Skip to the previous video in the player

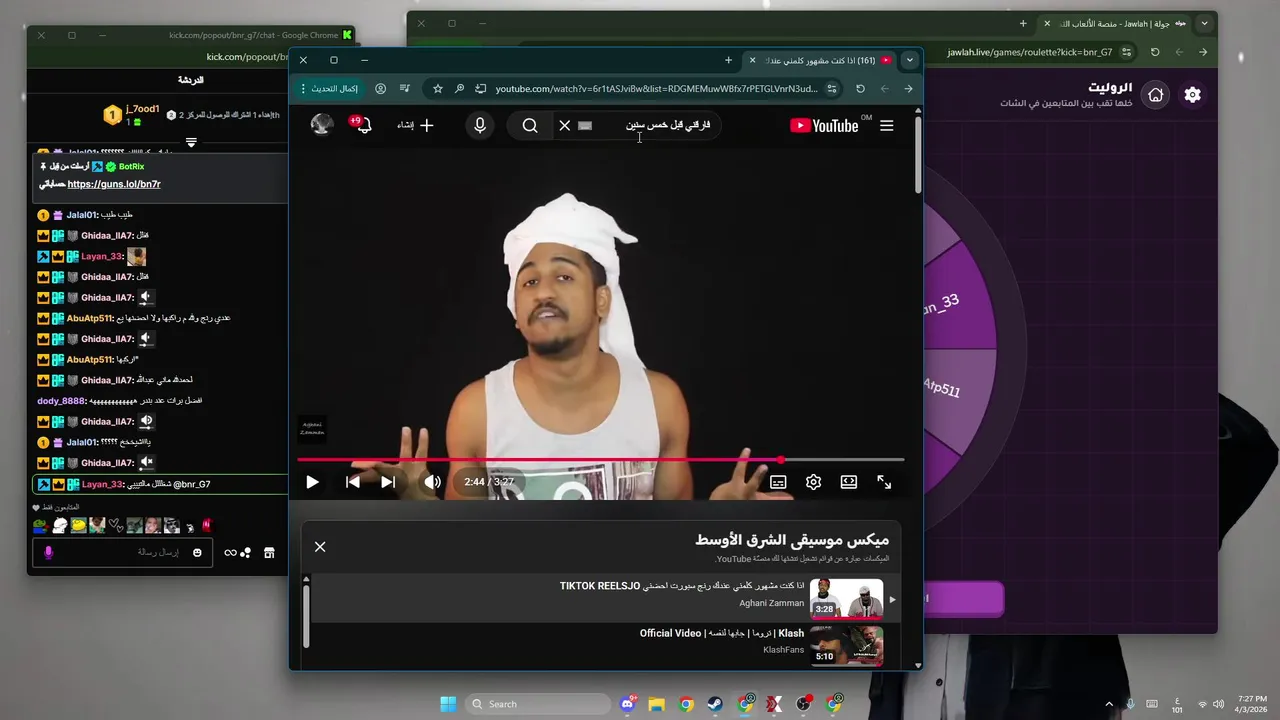click(352, 482)
